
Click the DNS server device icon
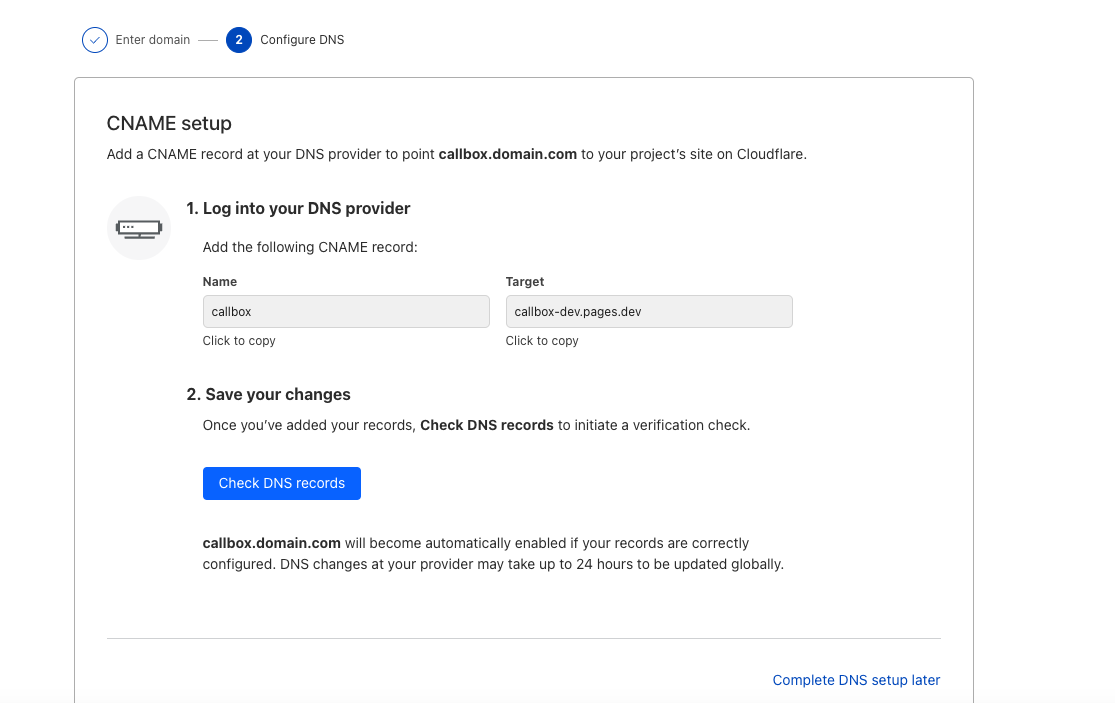tap(139, 228)
